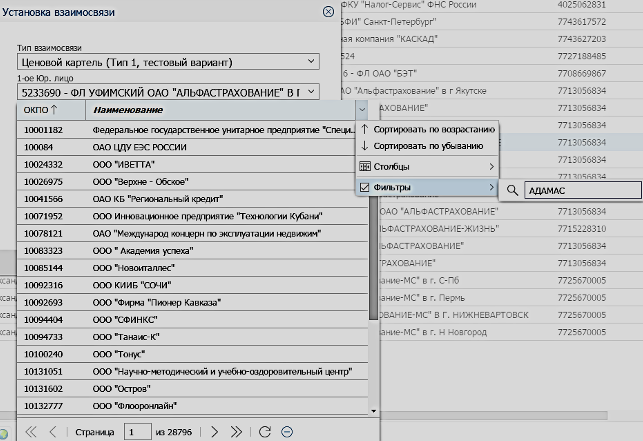Screen dimensions: 643x441
Task: Go to the next page
Action: coord(214,432)
